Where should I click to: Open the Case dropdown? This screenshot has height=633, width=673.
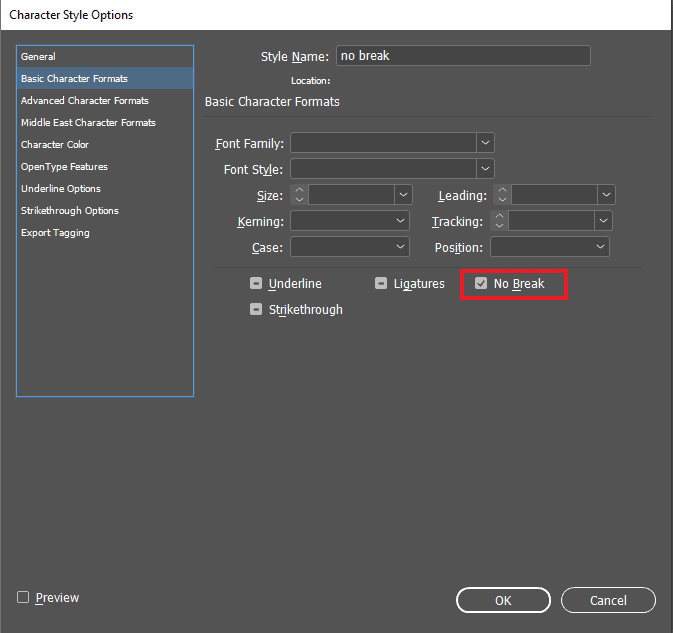pyautogui.click(x=401, y=247)
